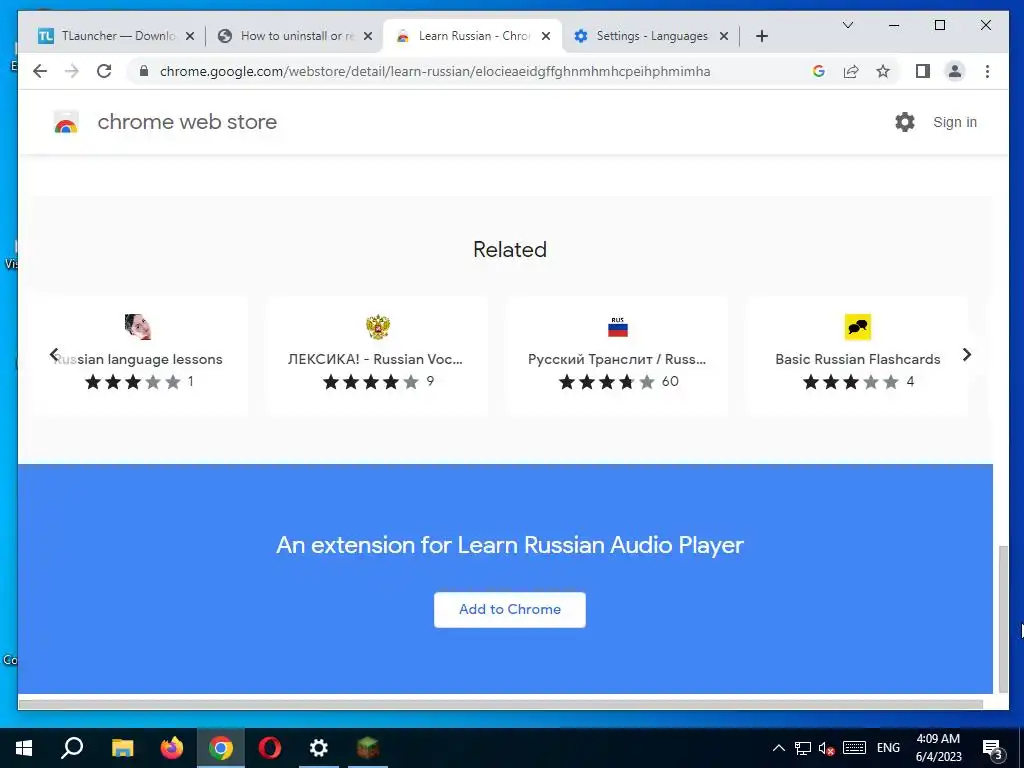Viewport: 1024px width, 768px height.
Task: Click the Chrome Web Store rainbow logo
Action: coord(66,122)
